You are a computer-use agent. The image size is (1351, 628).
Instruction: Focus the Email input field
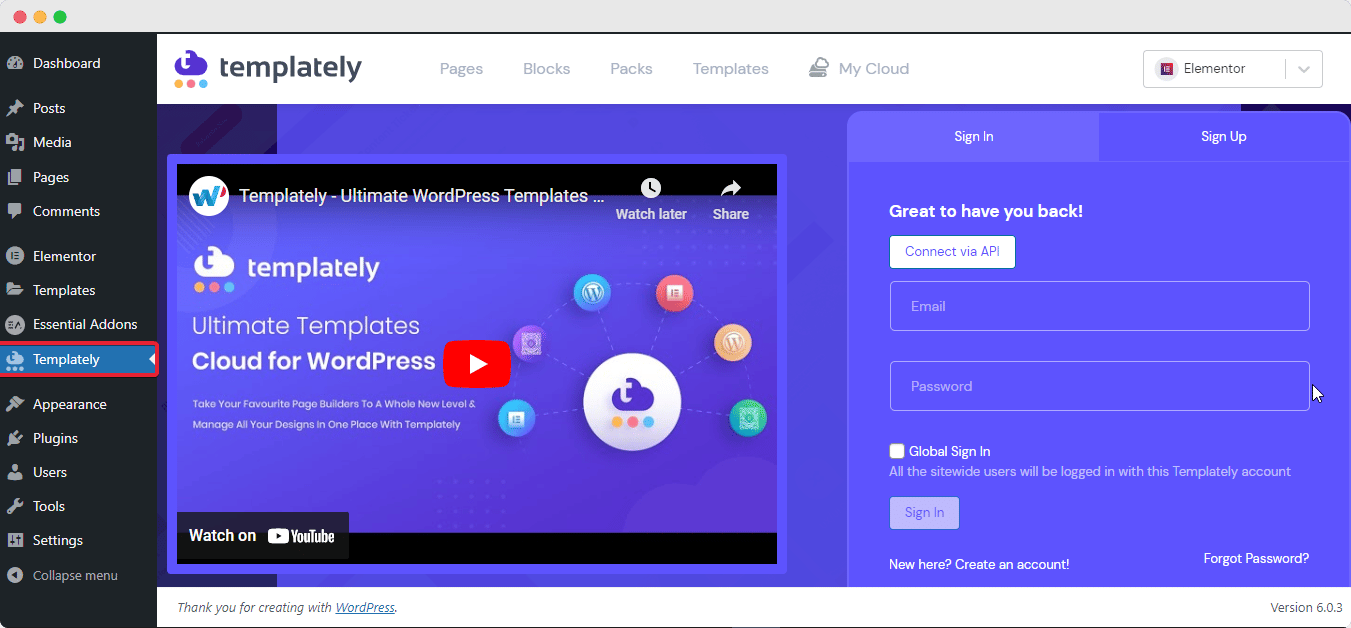pyautogui.click(x=1099, y=306)
